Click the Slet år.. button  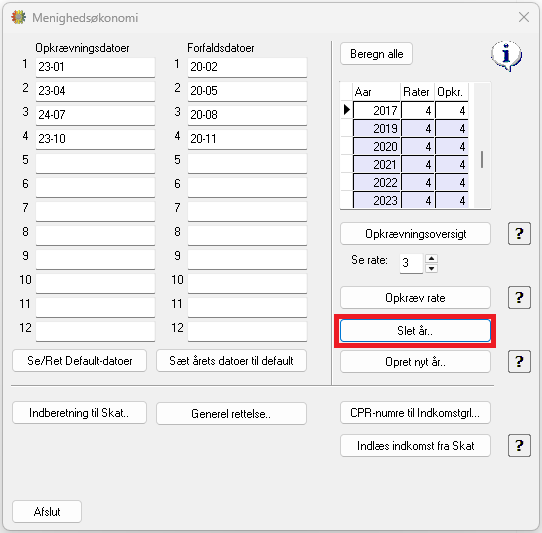pos(415,331)
